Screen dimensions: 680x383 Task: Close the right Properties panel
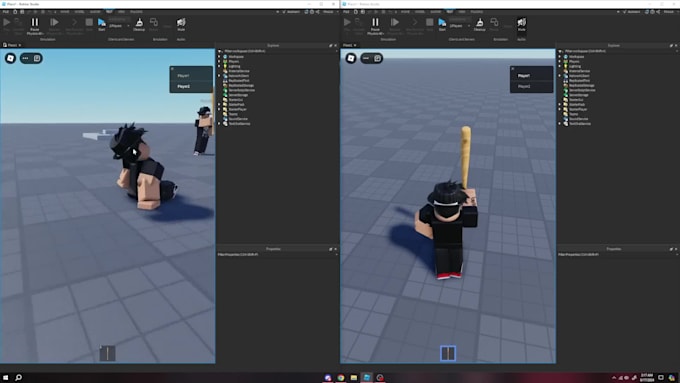pos(676,249)
